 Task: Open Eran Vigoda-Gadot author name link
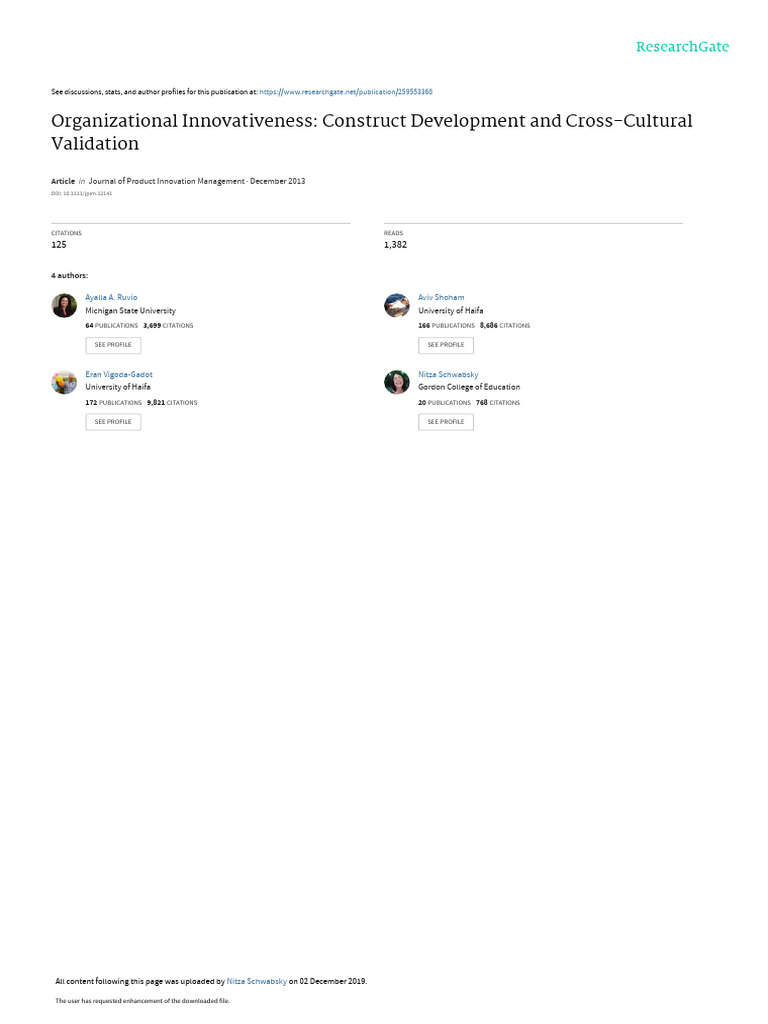119,374
